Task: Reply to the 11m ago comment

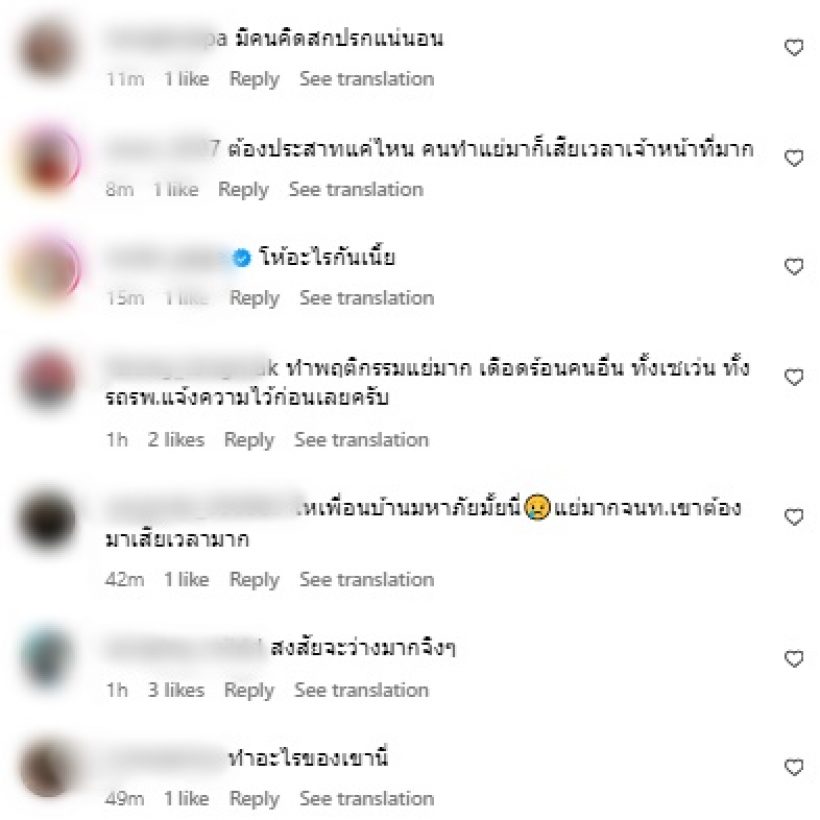Action: 254,79
